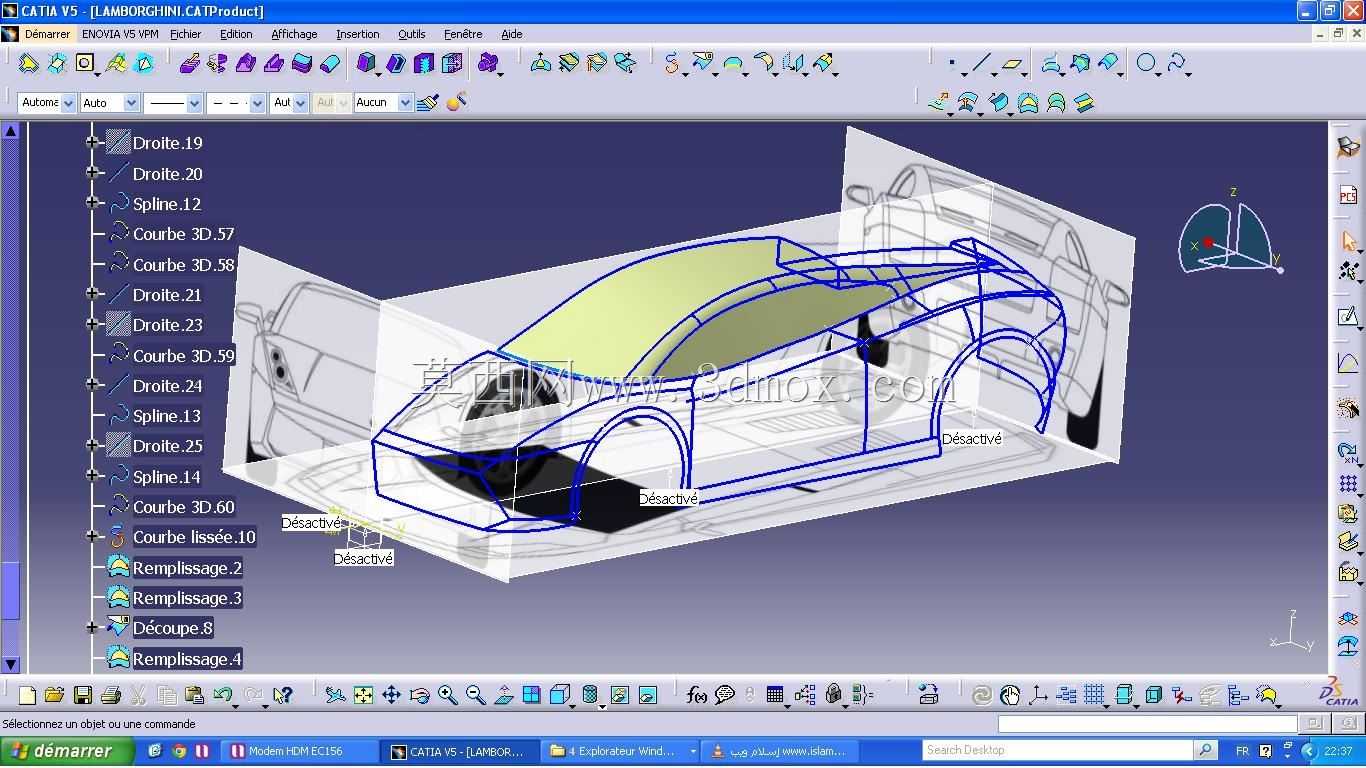Click the Design Table grid icon
This screenshot has height=768, width=1366.
pos(775,695)
